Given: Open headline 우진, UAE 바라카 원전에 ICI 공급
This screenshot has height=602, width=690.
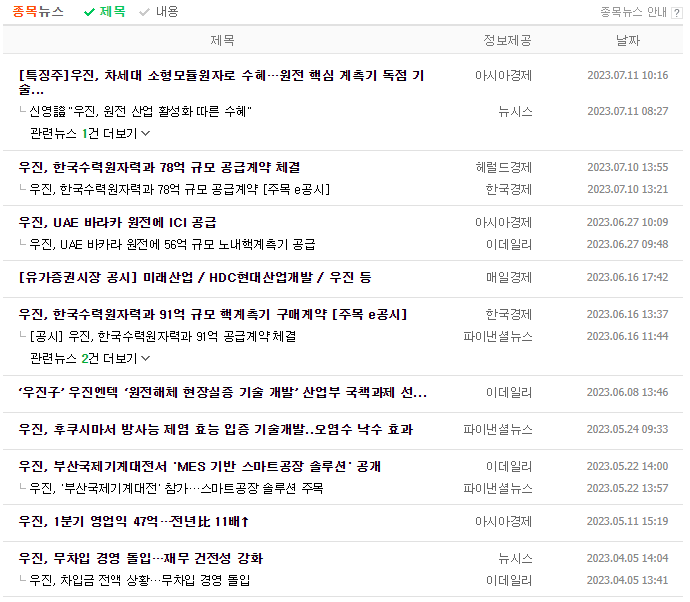Looking at the screenshot, I should [117, 222].
